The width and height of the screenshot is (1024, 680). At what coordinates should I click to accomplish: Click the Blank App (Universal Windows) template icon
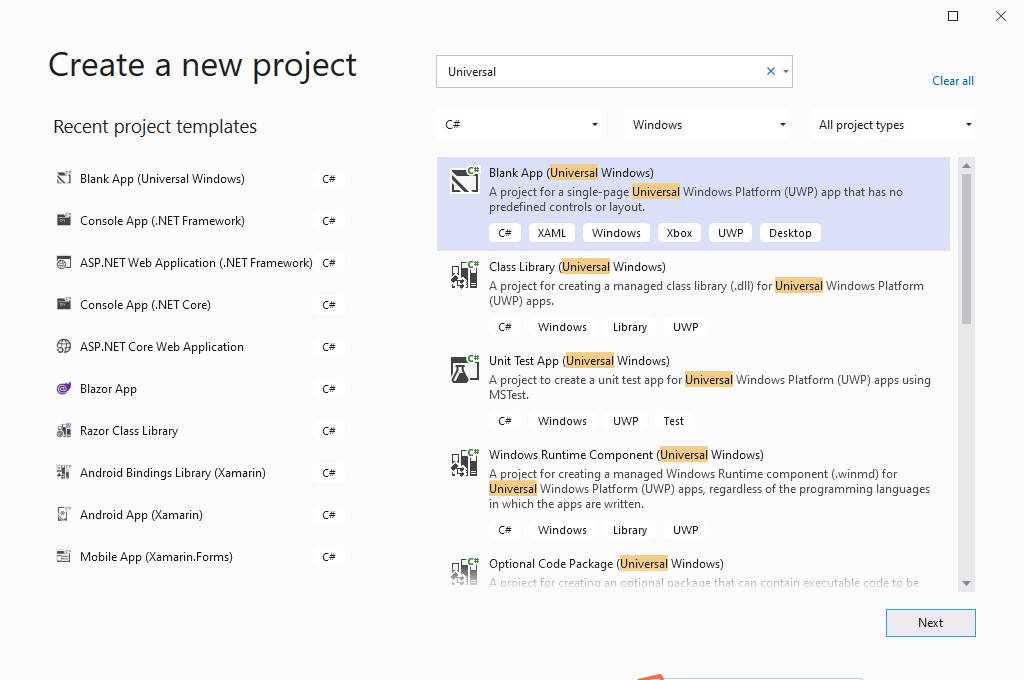click(465, 180)
